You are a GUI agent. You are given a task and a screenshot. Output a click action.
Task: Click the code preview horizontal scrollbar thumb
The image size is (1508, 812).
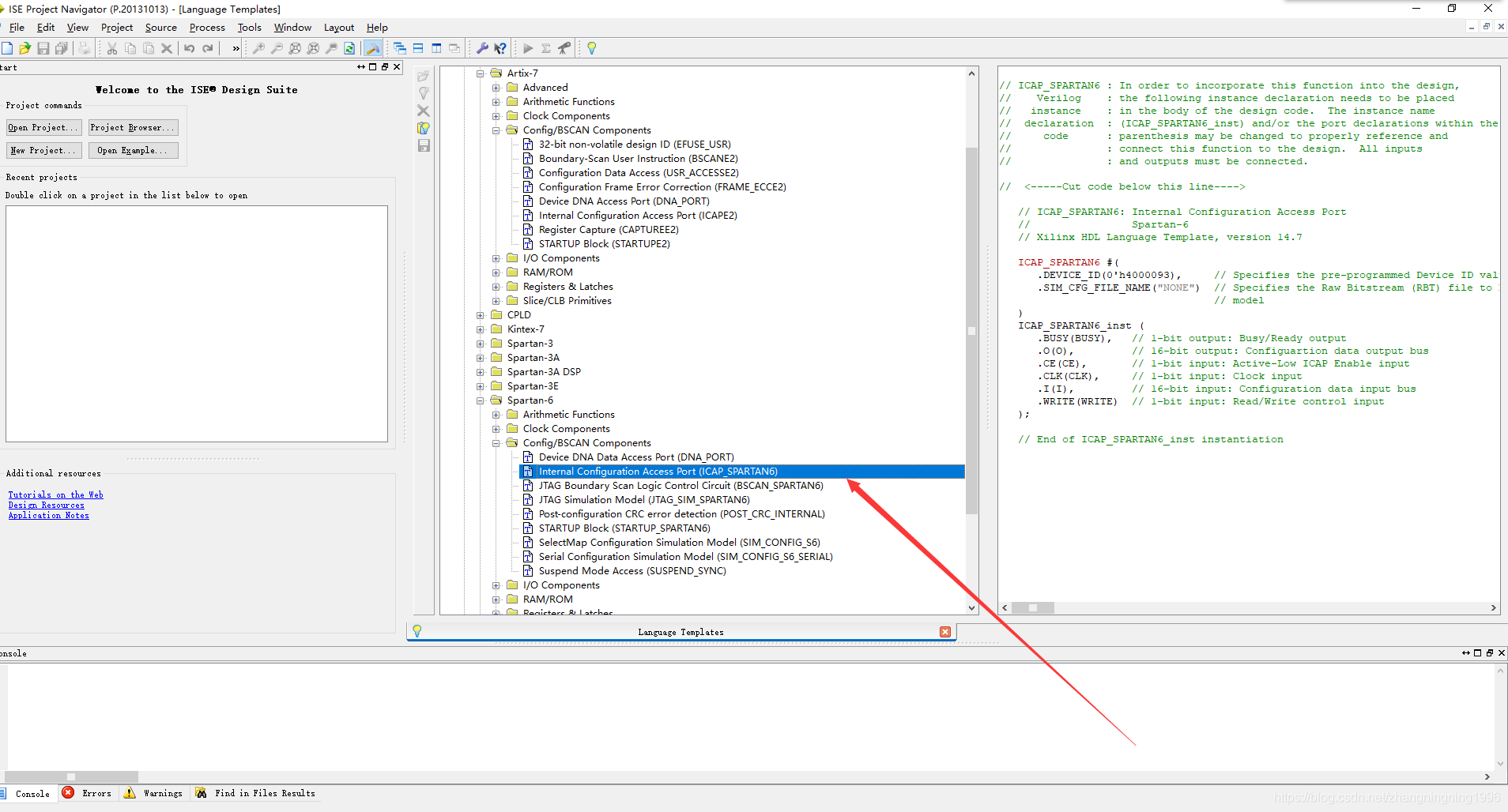pos(1033,607)
